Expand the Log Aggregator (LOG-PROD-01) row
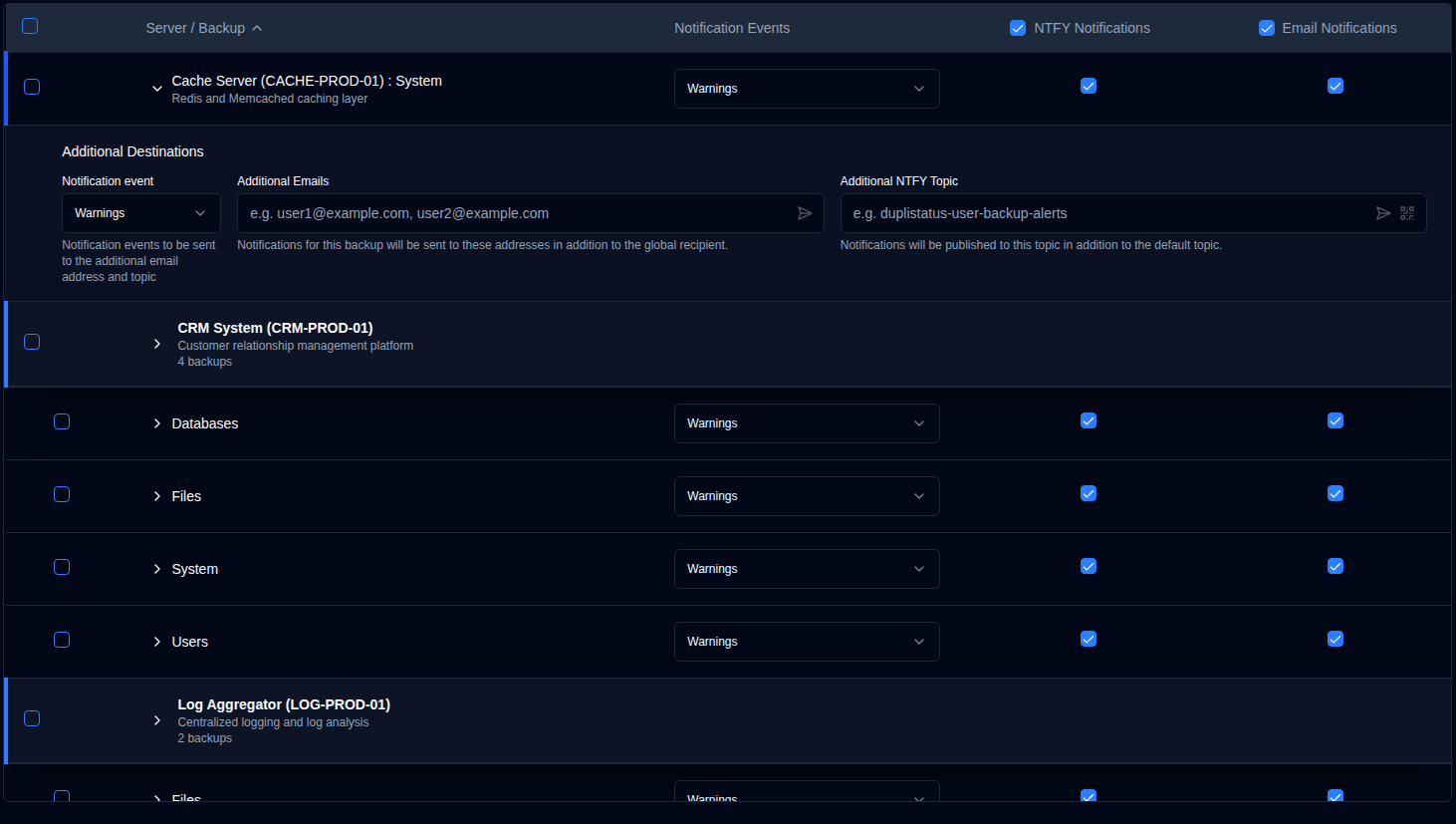Viewport: 1456px width, 824px height. tap(157, 720)
